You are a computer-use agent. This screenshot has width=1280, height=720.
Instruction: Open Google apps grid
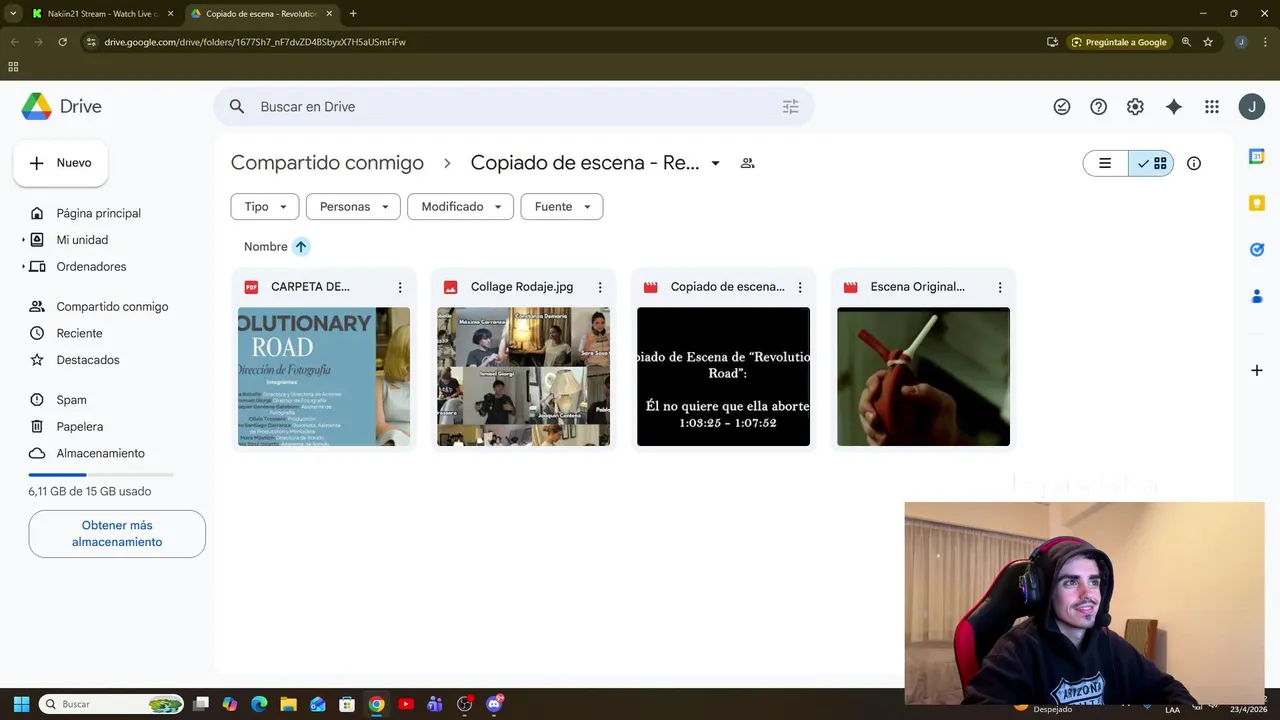tap(1212, 107)
